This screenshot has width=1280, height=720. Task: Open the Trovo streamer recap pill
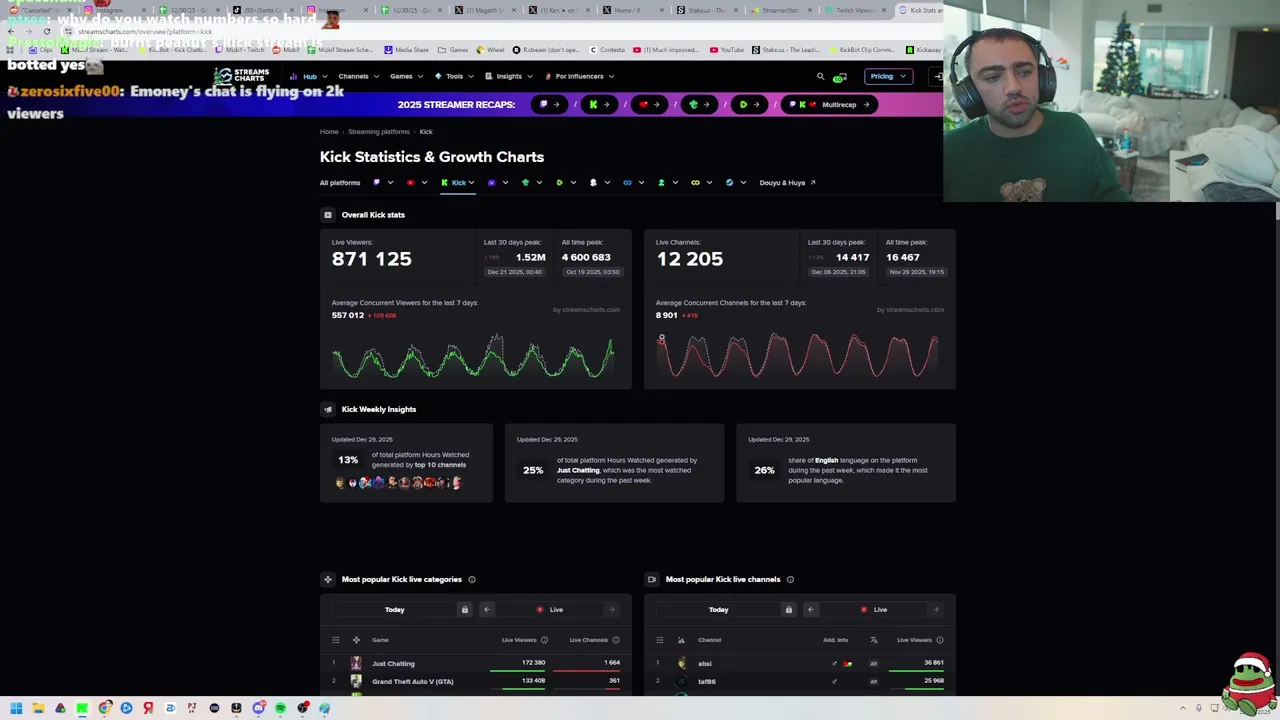click(x=699, y=104)
